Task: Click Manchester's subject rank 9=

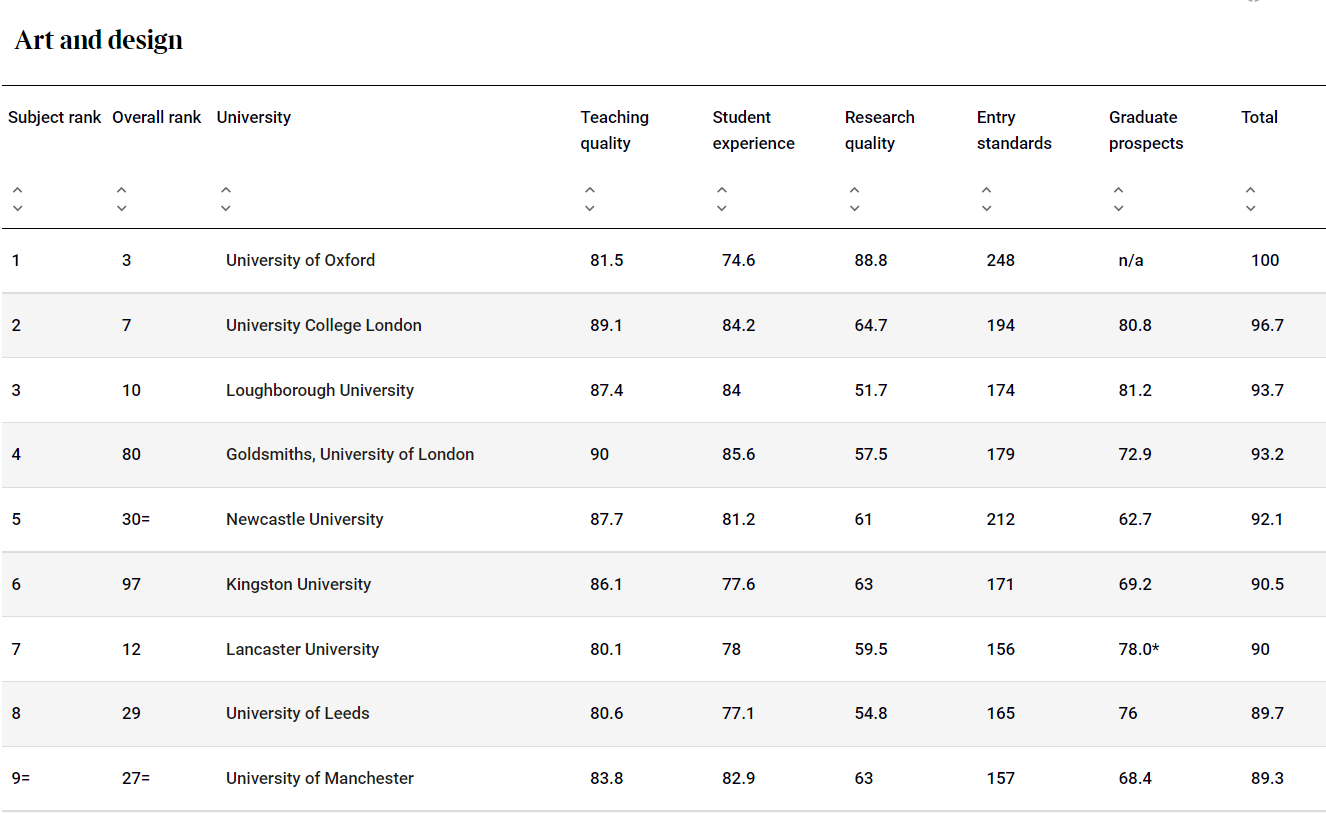Action: [21, 778]
